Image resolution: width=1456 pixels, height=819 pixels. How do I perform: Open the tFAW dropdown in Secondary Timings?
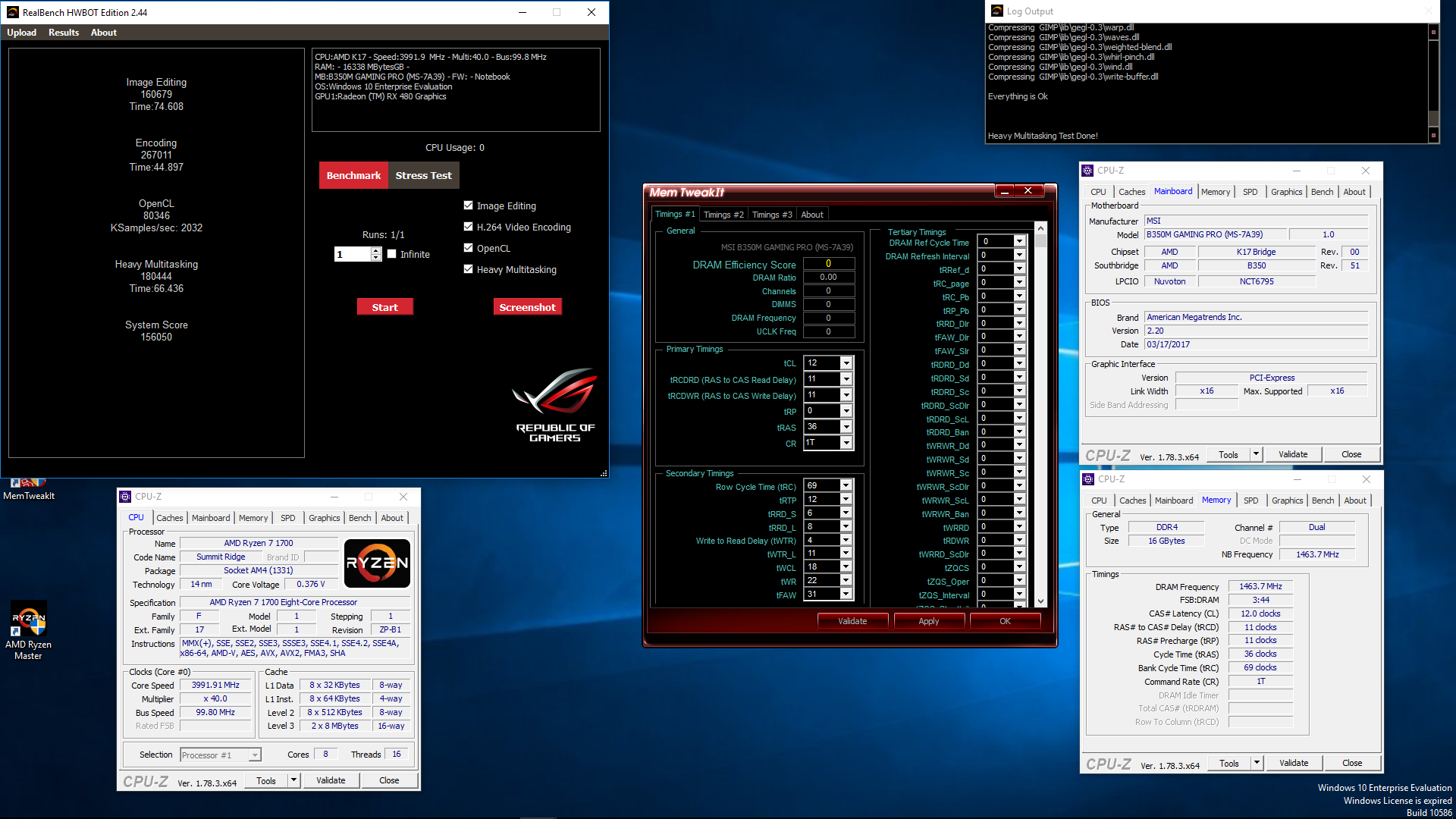(x=846, y=595)
